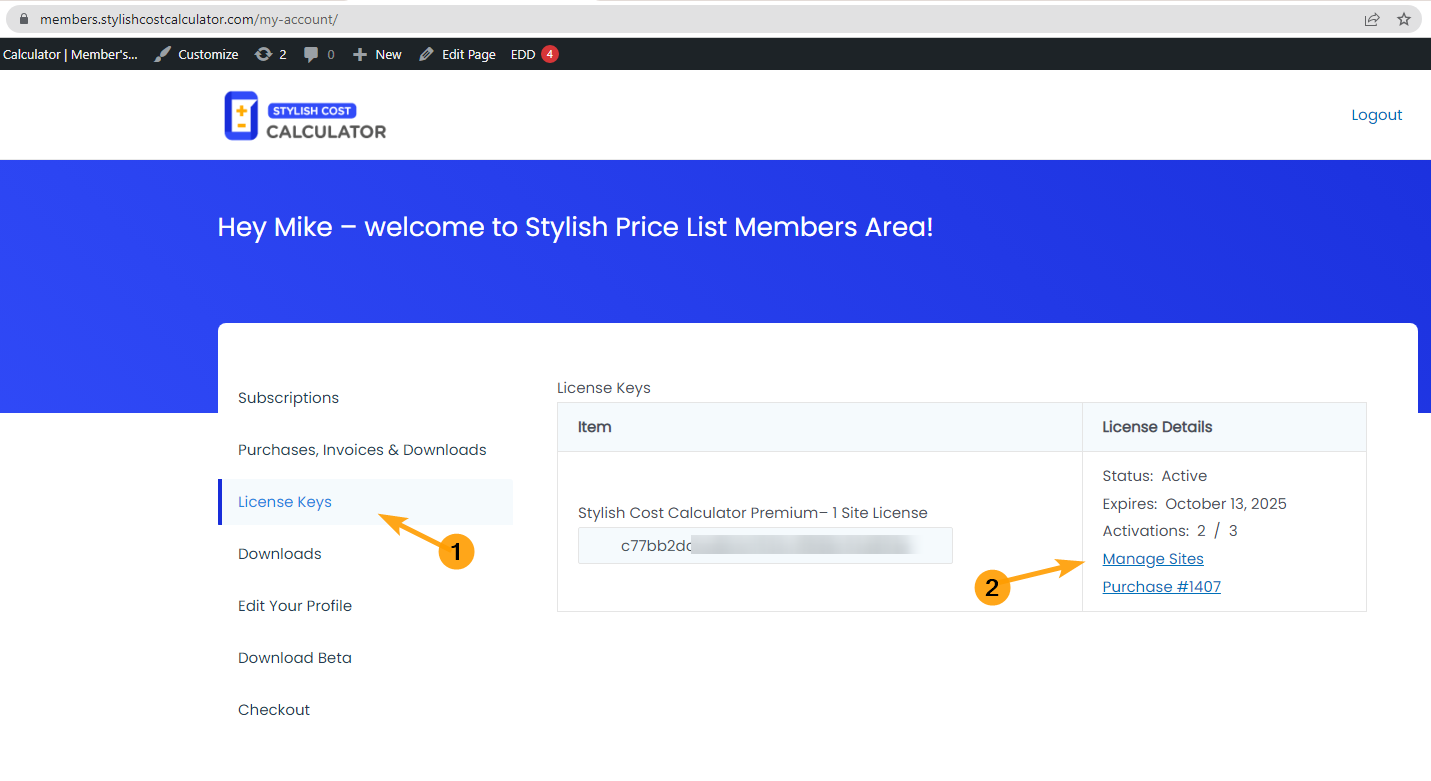1431x781 pixels.
Task: Click the New content menu item
Action: click(x=377, y=54)
